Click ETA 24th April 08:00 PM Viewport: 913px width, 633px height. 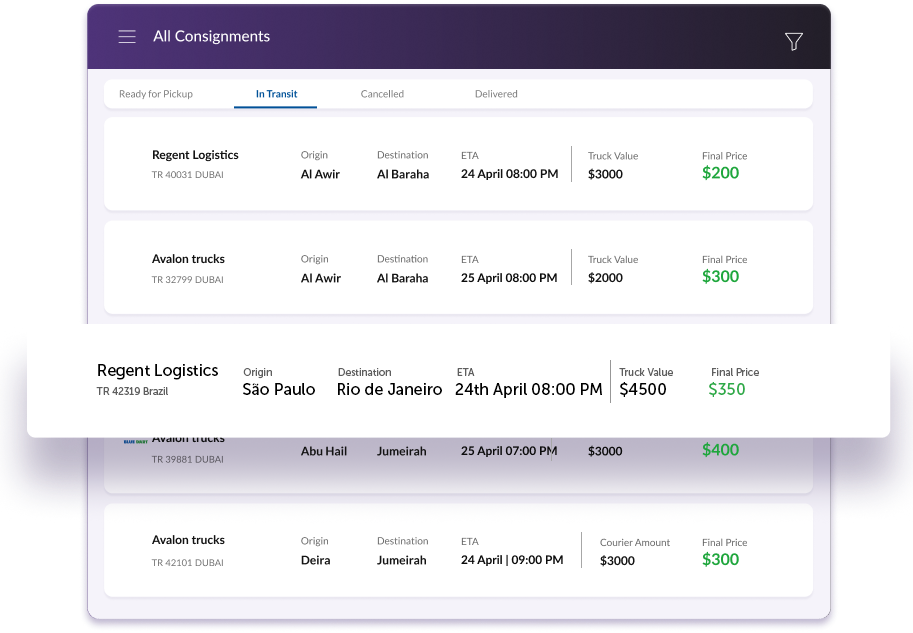[x=529, y=389]
